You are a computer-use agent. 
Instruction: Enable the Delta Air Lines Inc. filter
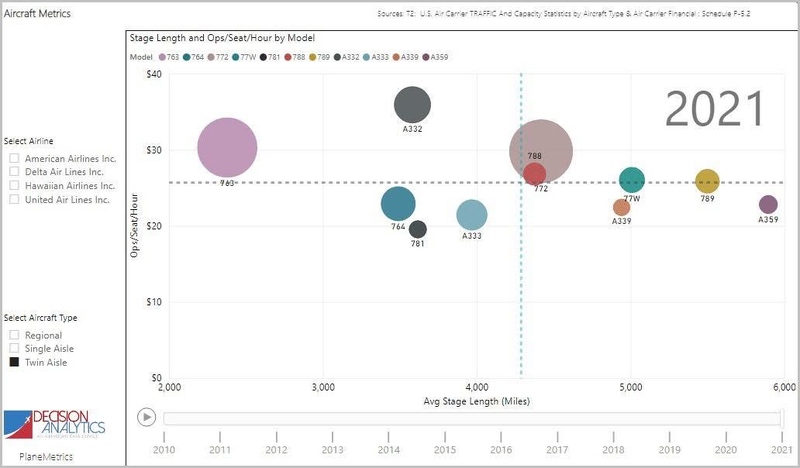[14, 172]
